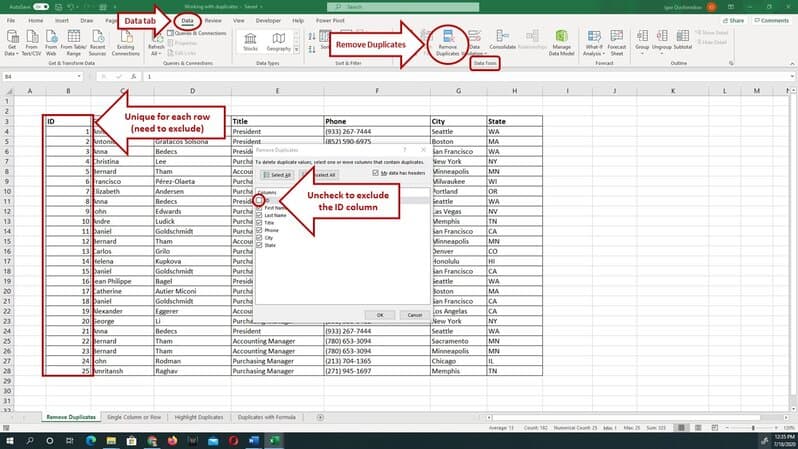Image resolution: width=798 pixels, height=449 pixels.
Task: Toggle the Title column checkbox
Action: tap(259, 222)
